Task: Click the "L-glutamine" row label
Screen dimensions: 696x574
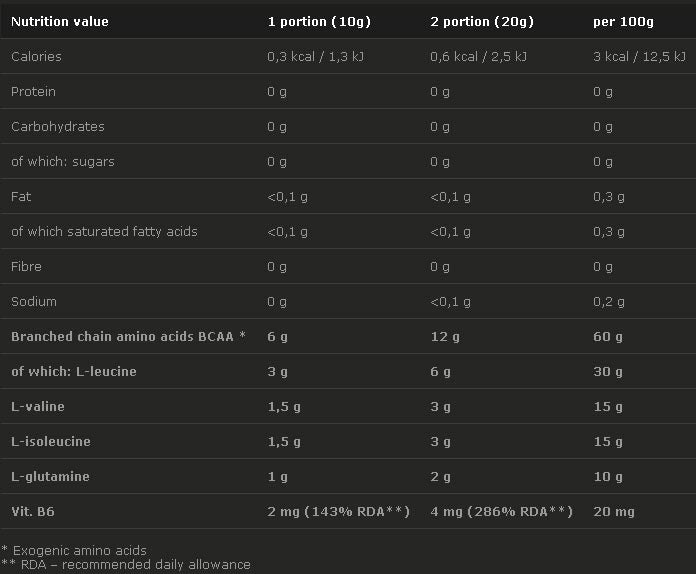Action: 50,476
